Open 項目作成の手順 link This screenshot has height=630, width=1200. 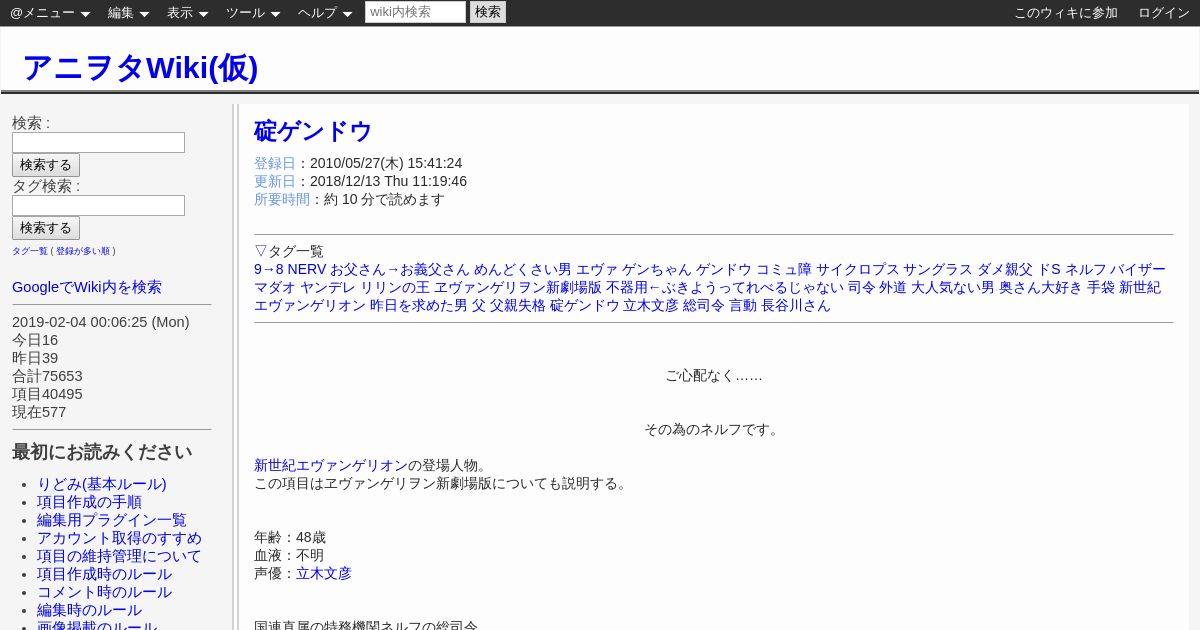[89, 502]
